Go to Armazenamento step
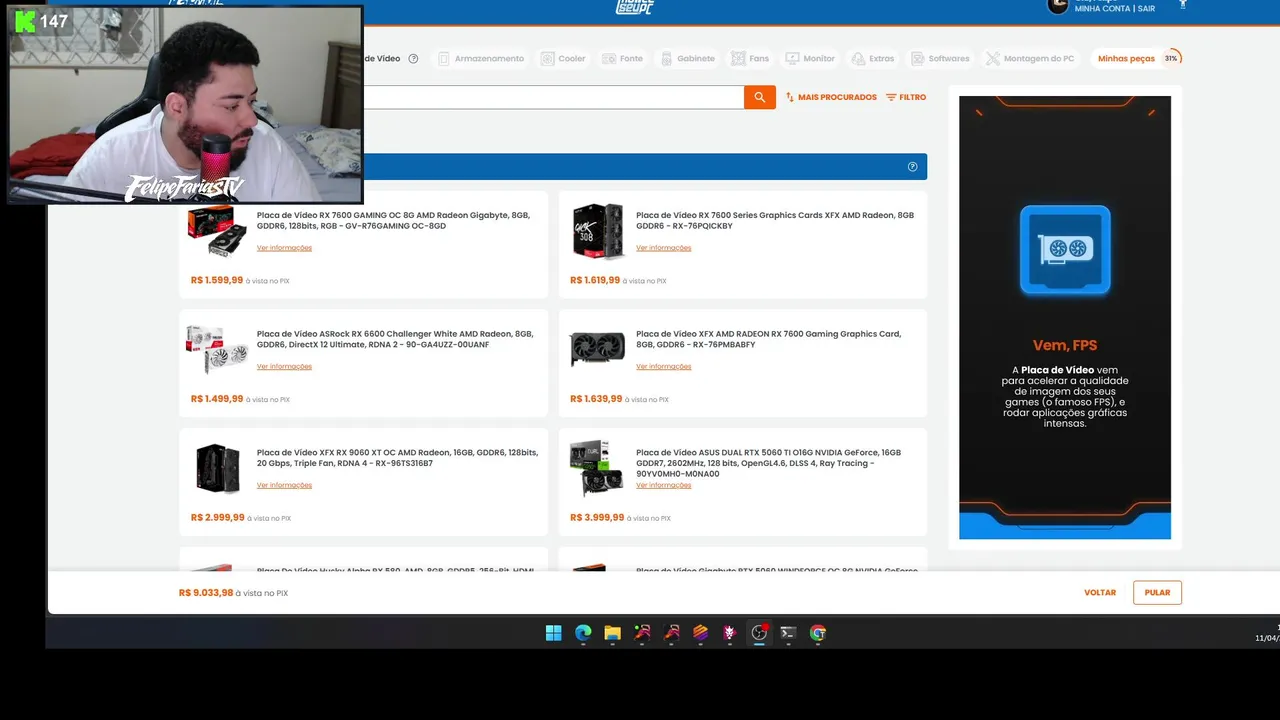 [480, 59]
